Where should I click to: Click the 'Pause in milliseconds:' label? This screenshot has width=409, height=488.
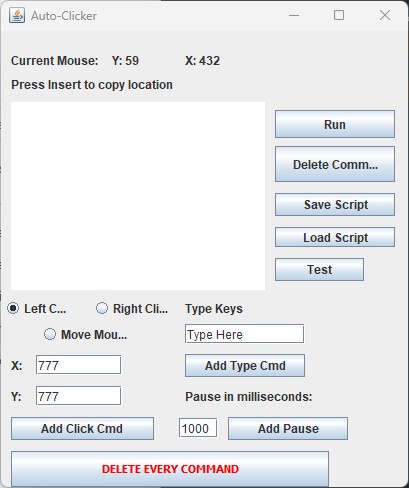point(249,397)
